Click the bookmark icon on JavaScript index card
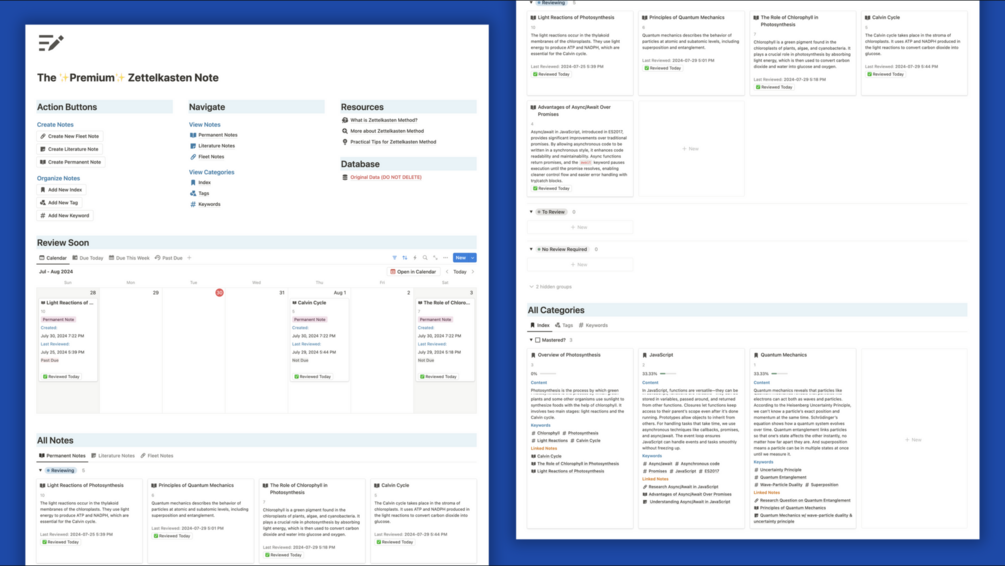 [644, 354]
